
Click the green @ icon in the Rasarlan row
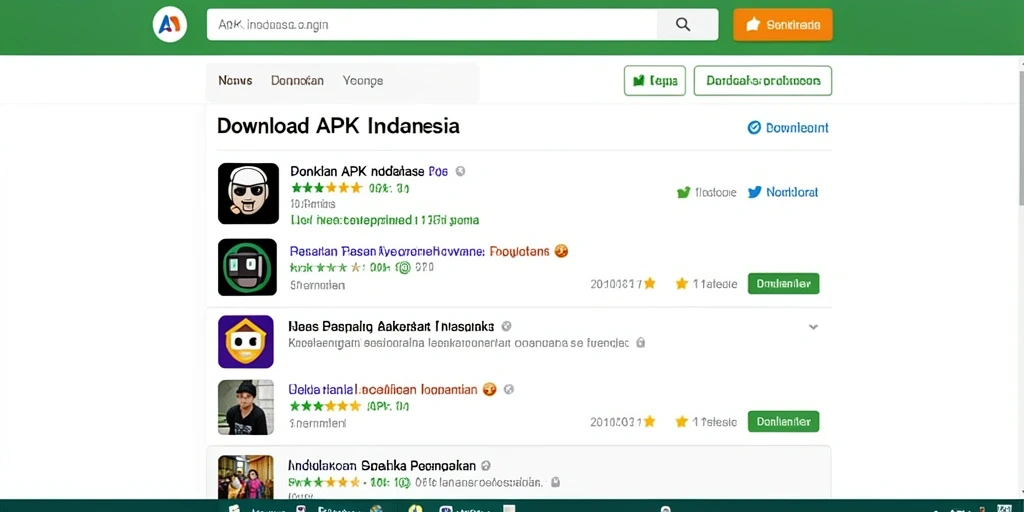[404, 268]
